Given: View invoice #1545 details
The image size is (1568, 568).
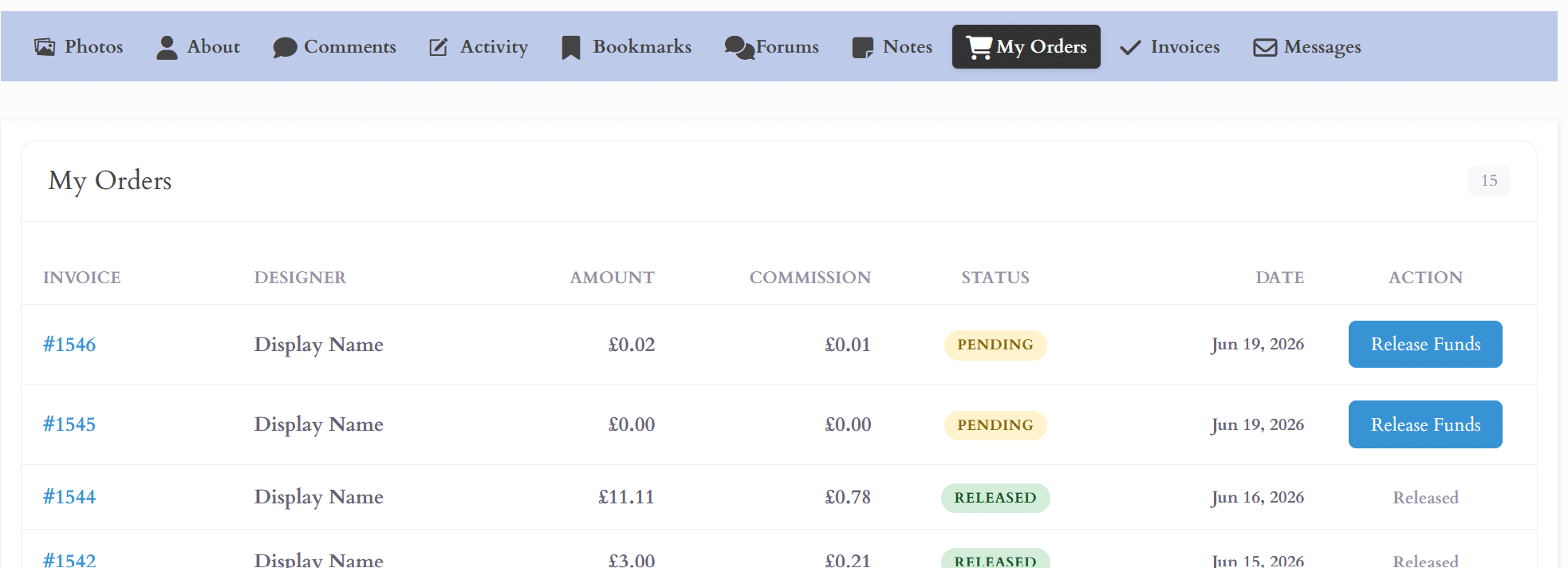Looking at the screenshot, I should [69, 424].
